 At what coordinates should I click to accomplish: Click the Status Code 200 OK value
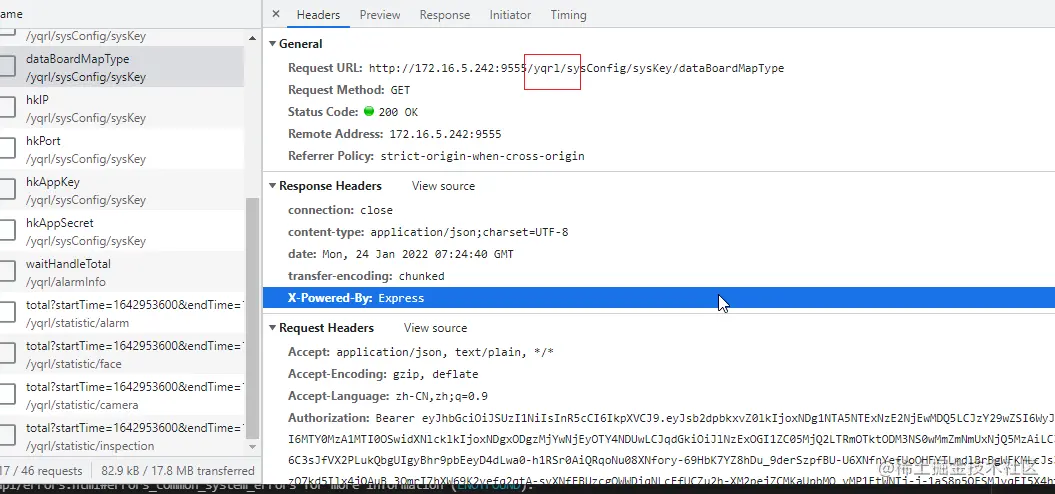[398, 112]
